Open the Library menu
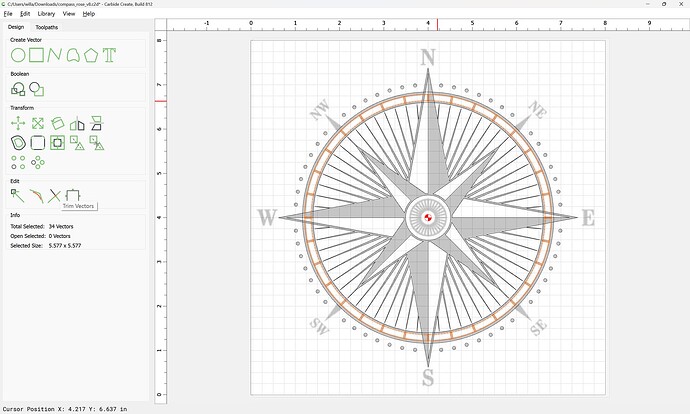 click(x=46, y=14)
